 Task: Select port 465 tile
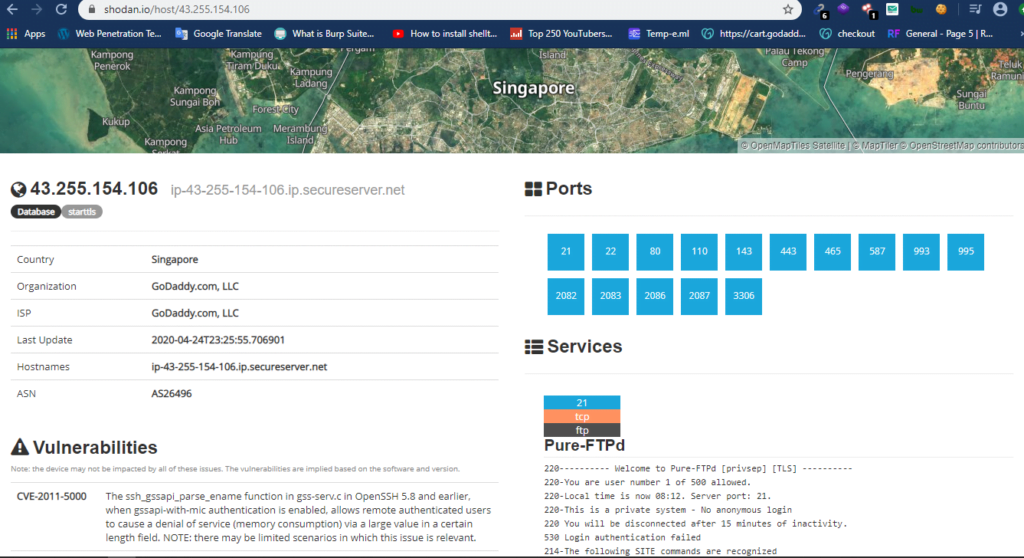[832, 252]
